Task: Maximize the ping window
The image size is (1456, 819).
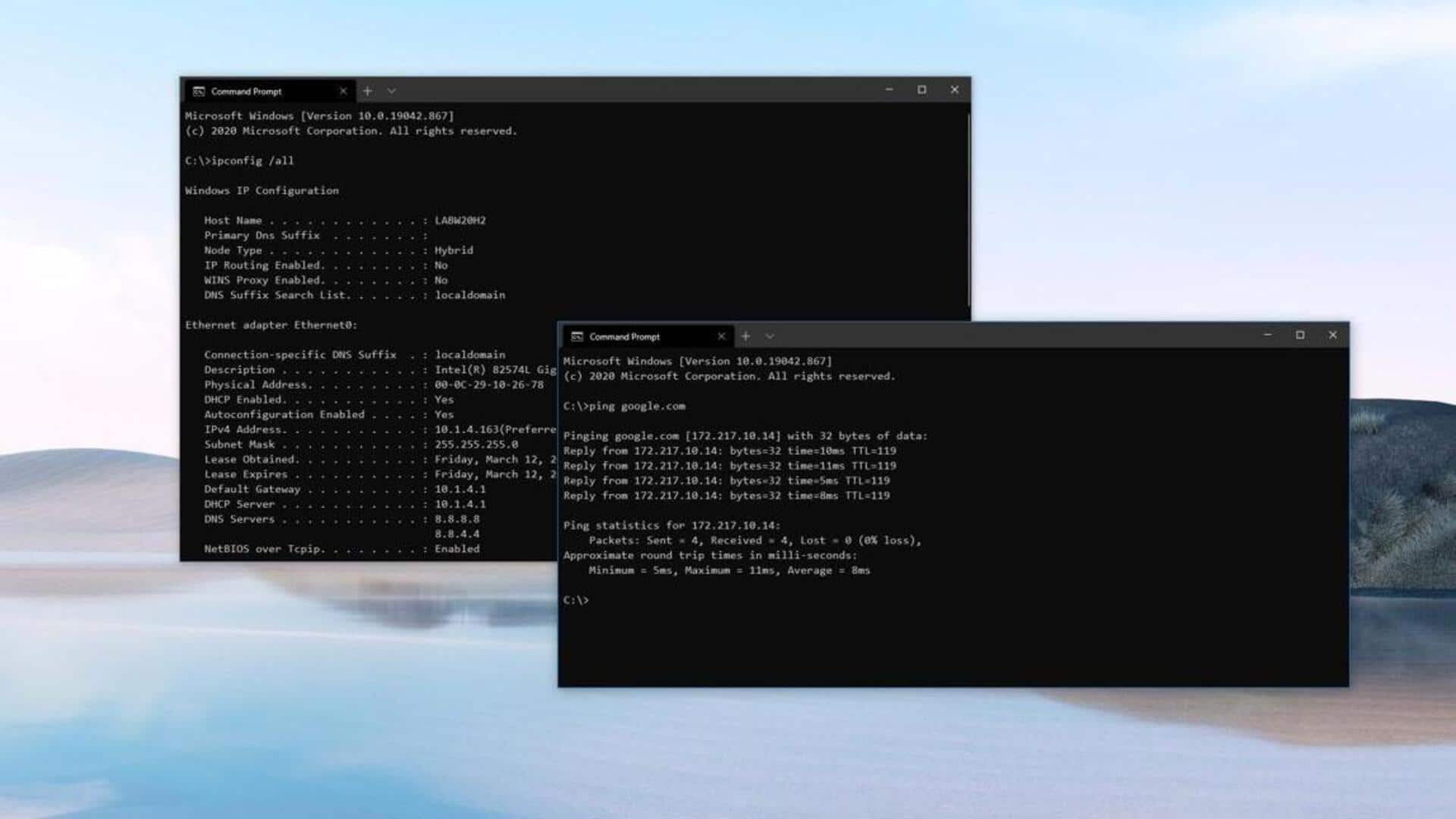Action: click(1300, 334)
